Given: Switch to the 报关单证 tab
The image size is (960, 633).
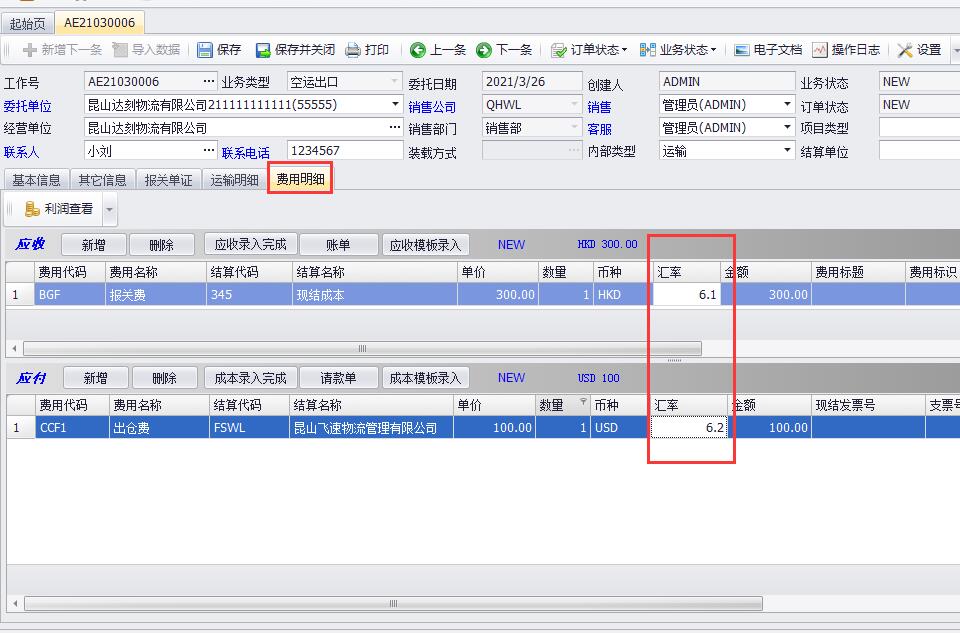Looking at the screenshot, I should coord(168,180).
